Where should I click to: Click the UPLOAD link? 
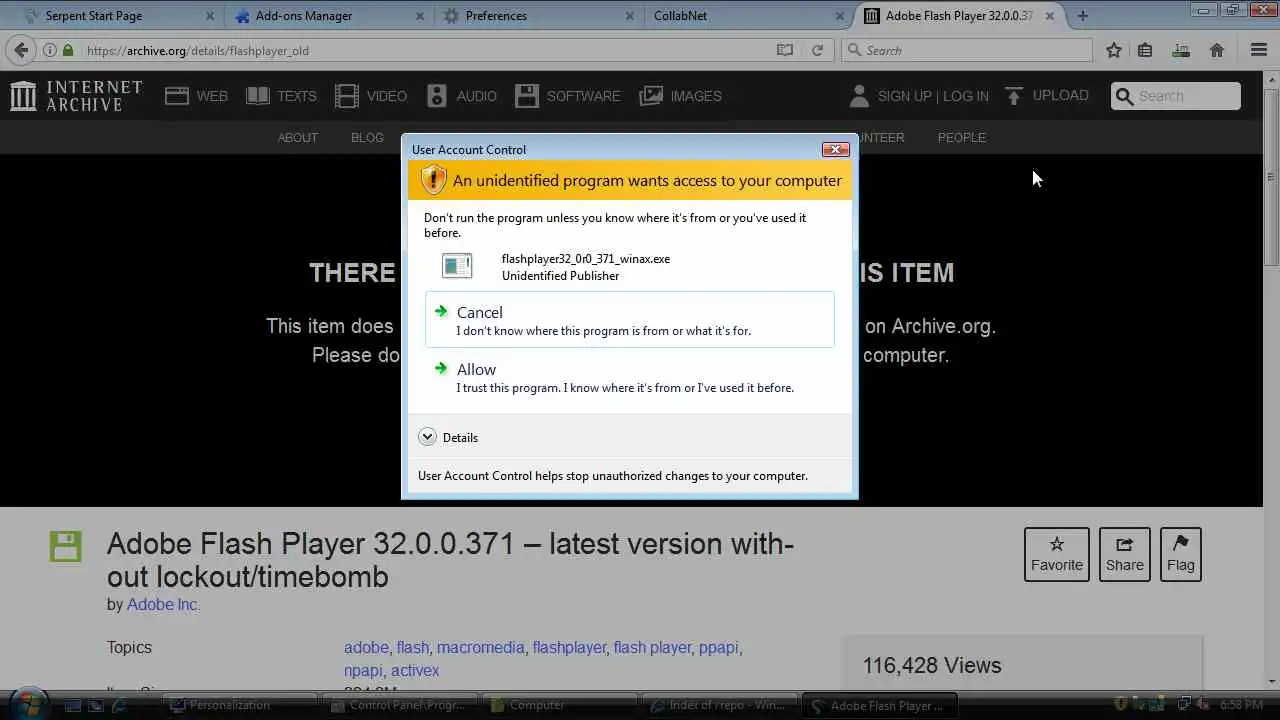point(1046,96)
